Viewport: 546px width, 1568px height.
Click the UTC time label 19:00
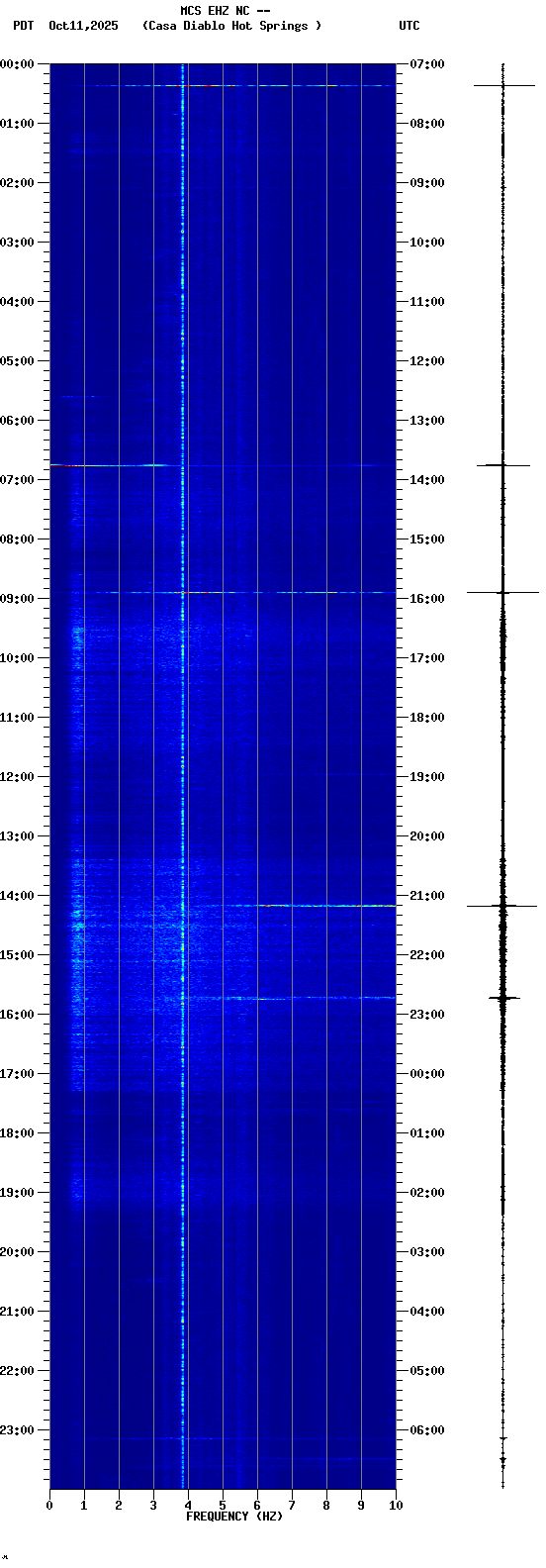tap(427, 777)
